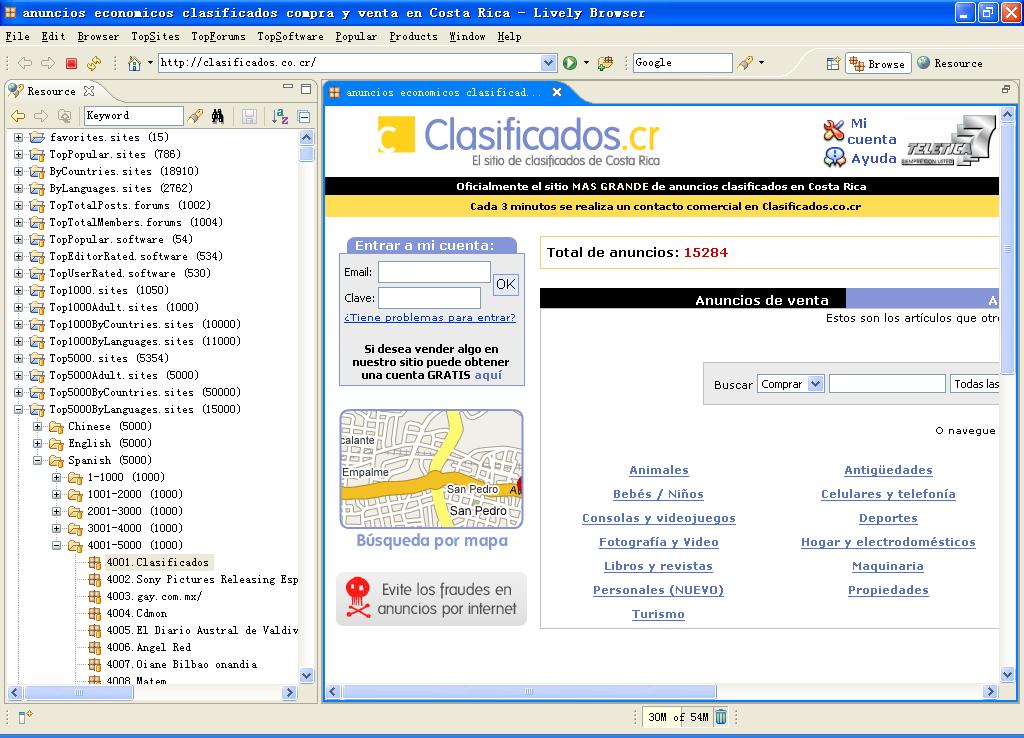Screen dimensions: 1024x738
Task: Collapse the Spanish folder
Action: [37, 460]
